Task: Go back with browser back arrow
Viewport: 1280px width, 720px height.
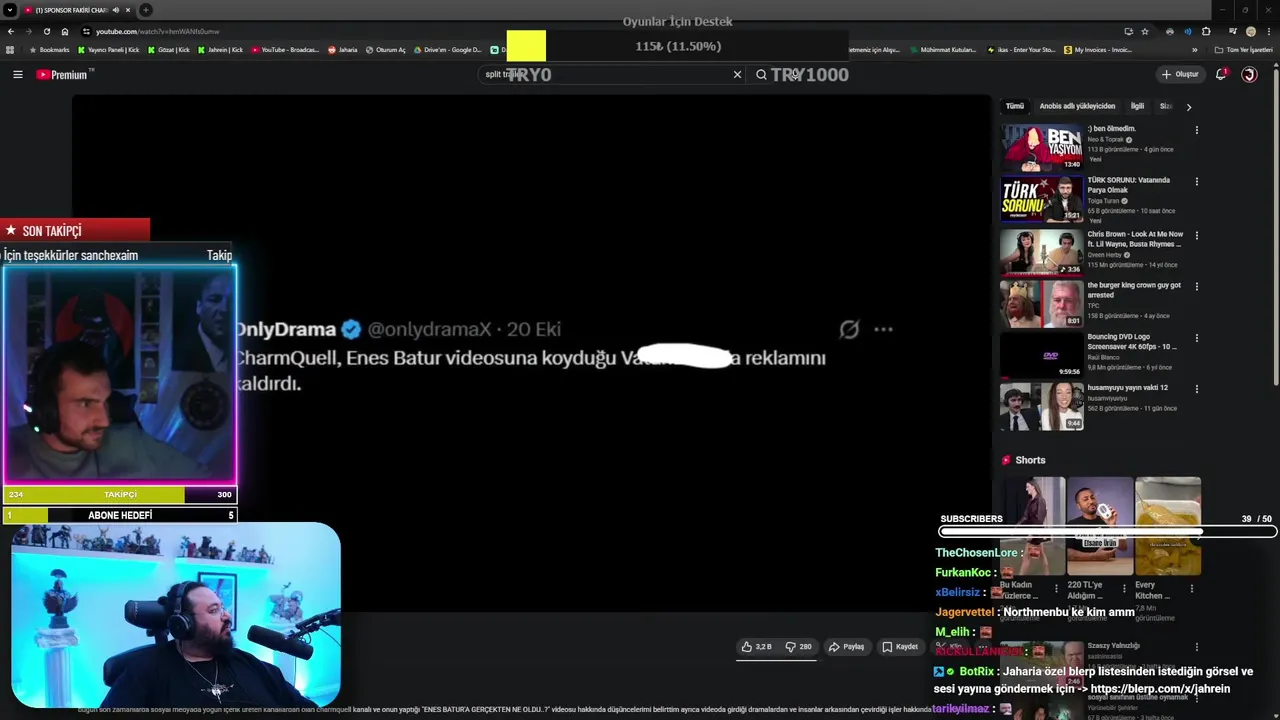Action: point(11,31)
